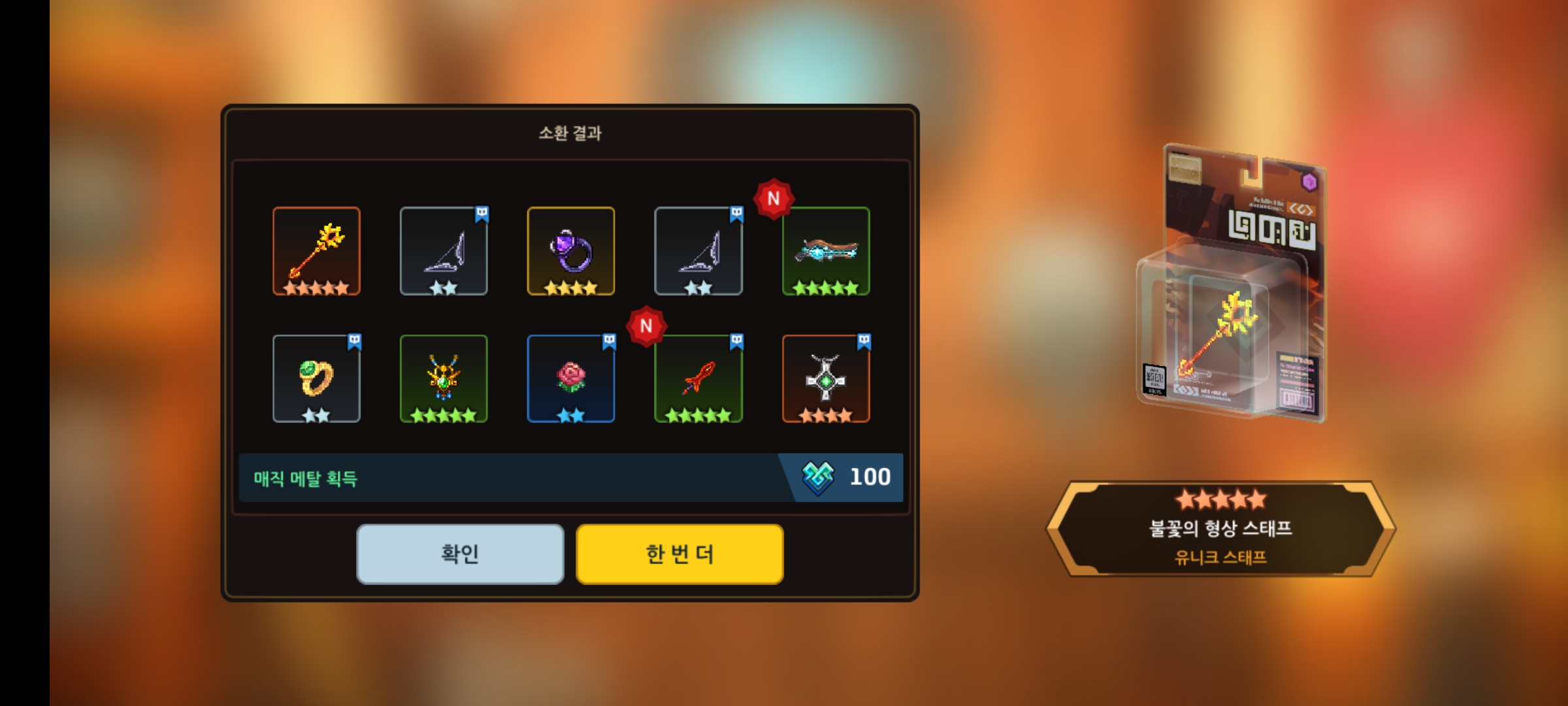Click the 한 번 더 summon again button
The width and height of the screenshot is (1568, 706).
click(679, 554)
